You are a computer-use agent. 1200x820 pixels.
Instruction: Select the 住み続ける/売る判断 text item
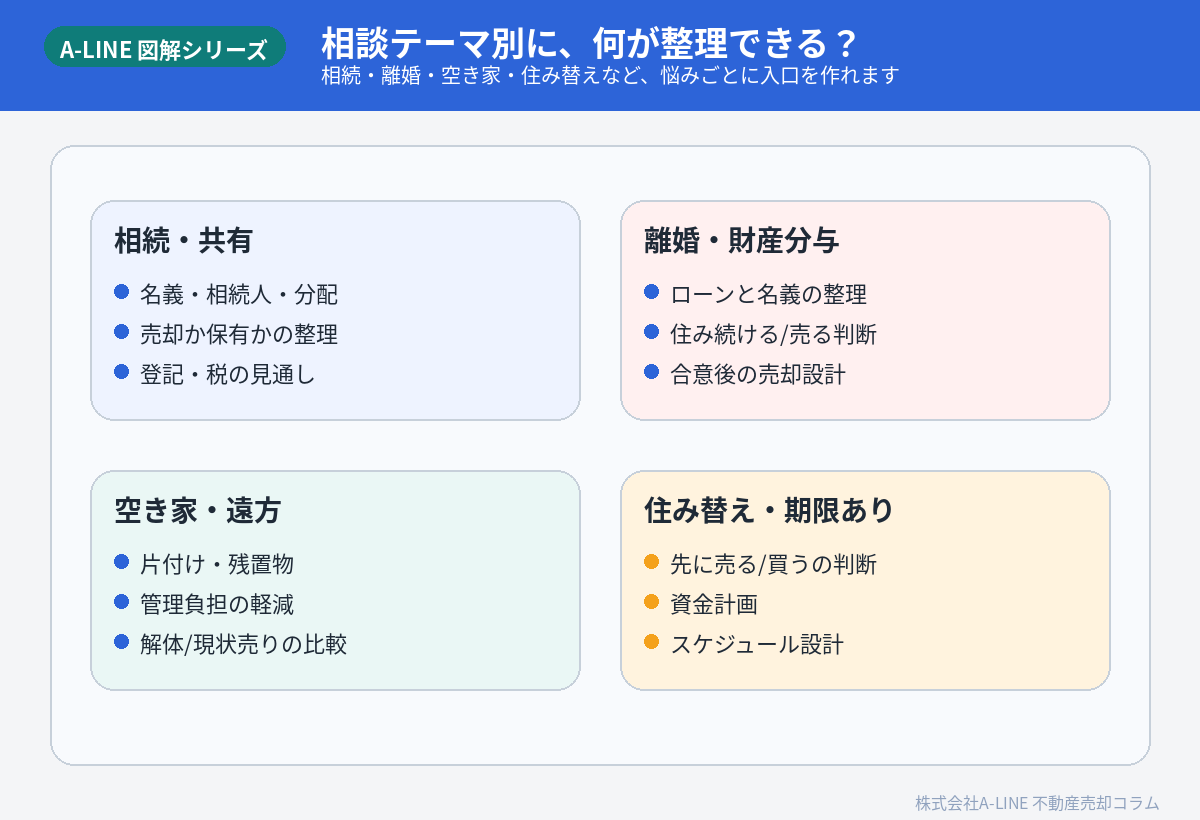[773, 335]
